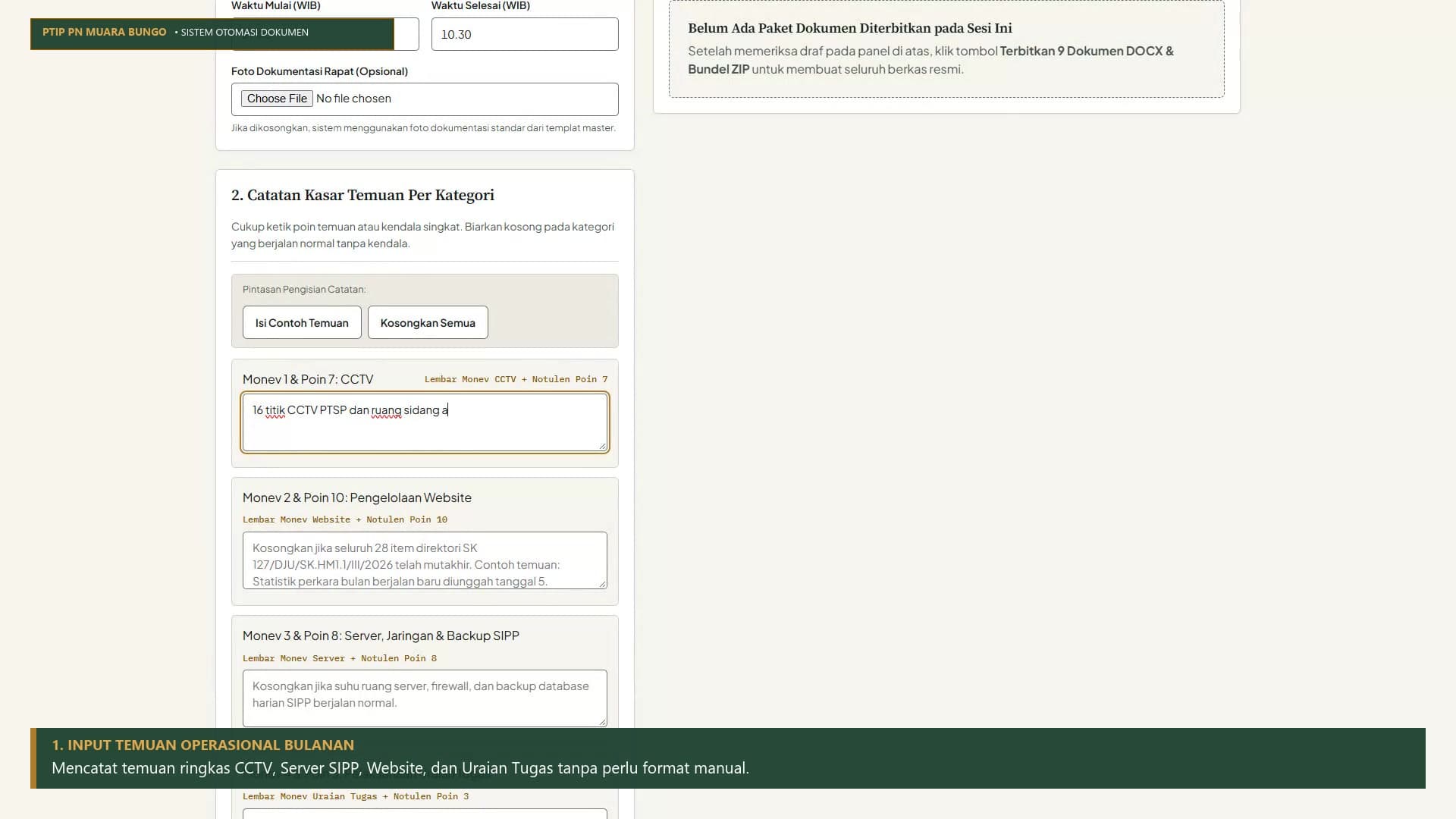Click the PTIP PN MUARA BUNGO header label

point(104,32)
